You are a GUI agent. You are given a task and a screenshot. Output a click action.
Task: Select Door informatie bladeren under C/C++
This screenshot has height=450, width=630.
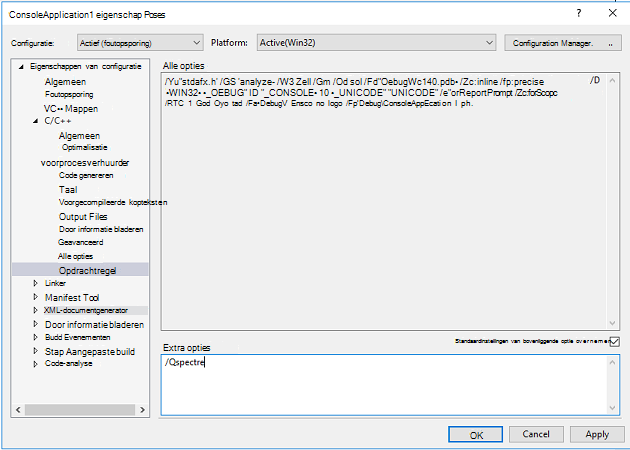pyautogui.click(x=101, y=229)
